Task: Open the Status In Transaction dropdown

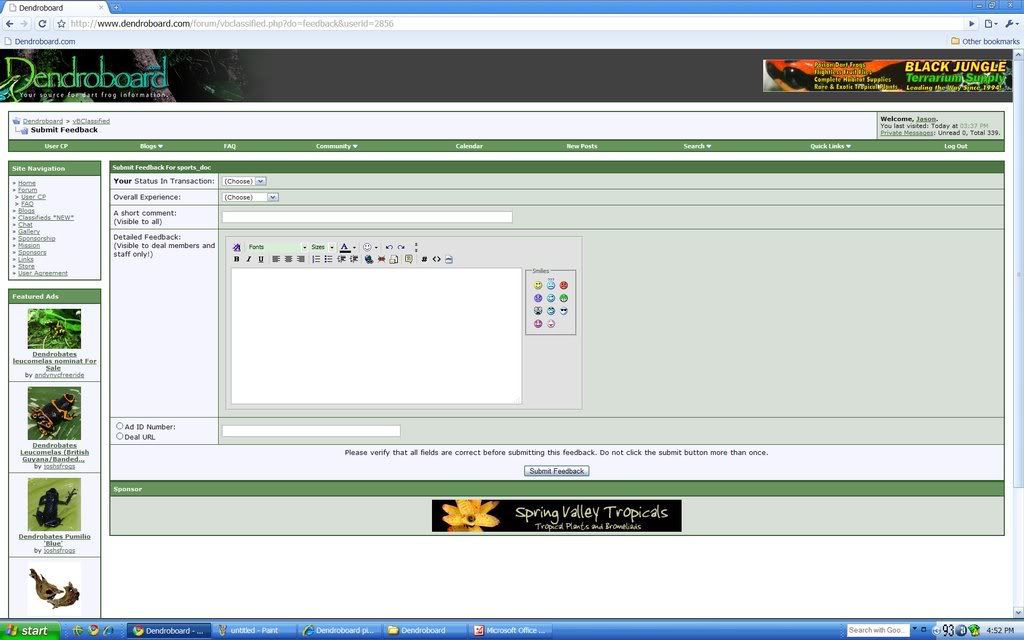Action: tap(244, 181)
